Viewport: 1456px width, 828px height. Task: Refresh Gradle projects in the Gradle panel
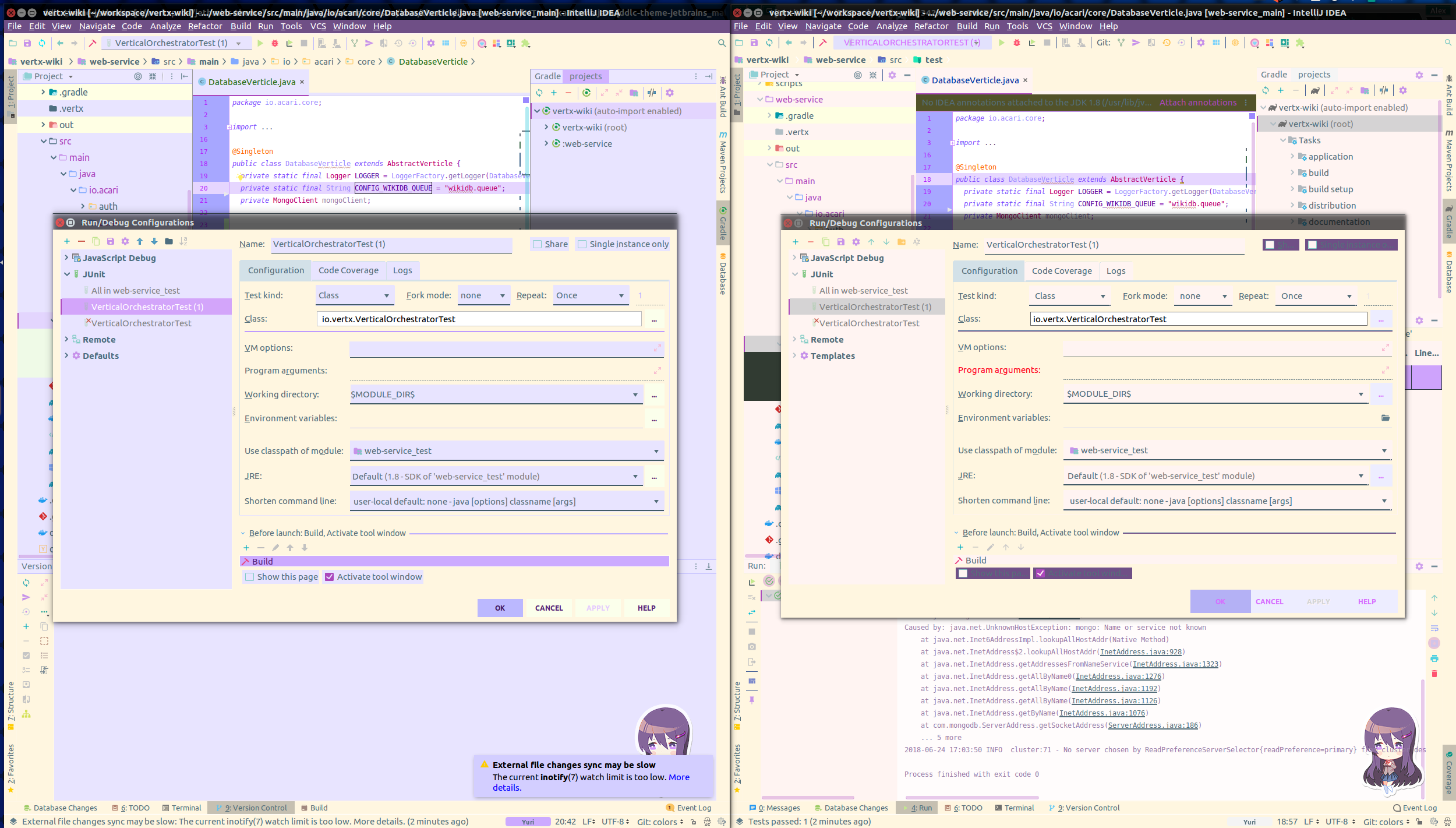tap(540, 93)
